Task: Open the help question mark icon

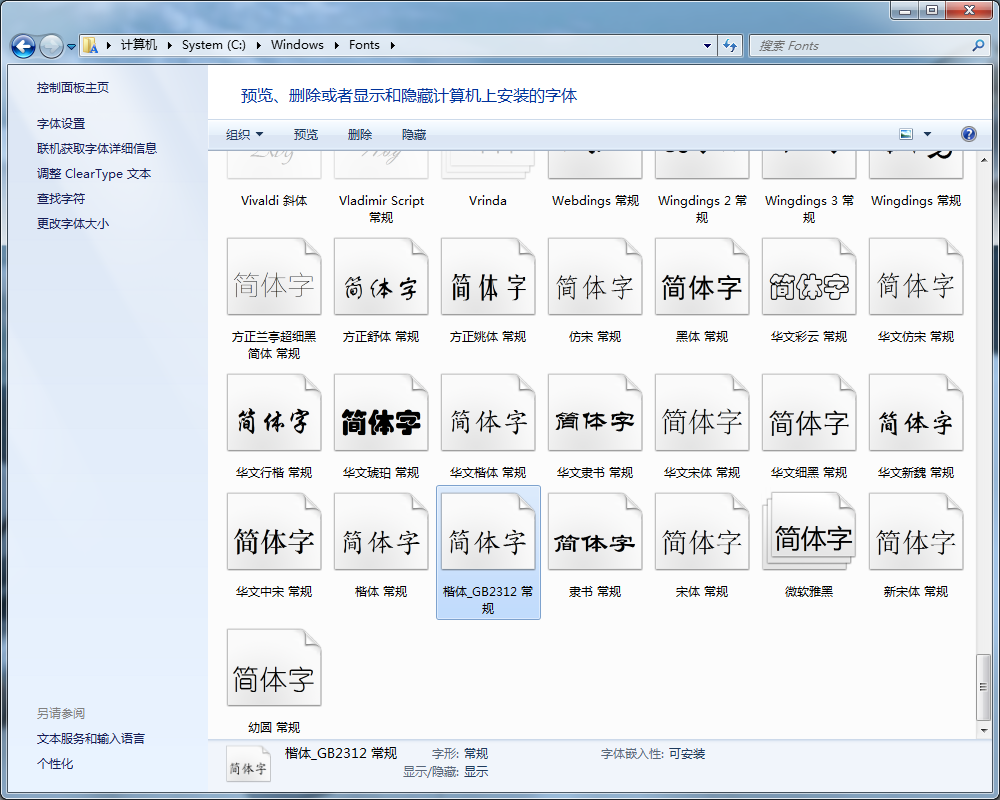Action: pos(968,134)
